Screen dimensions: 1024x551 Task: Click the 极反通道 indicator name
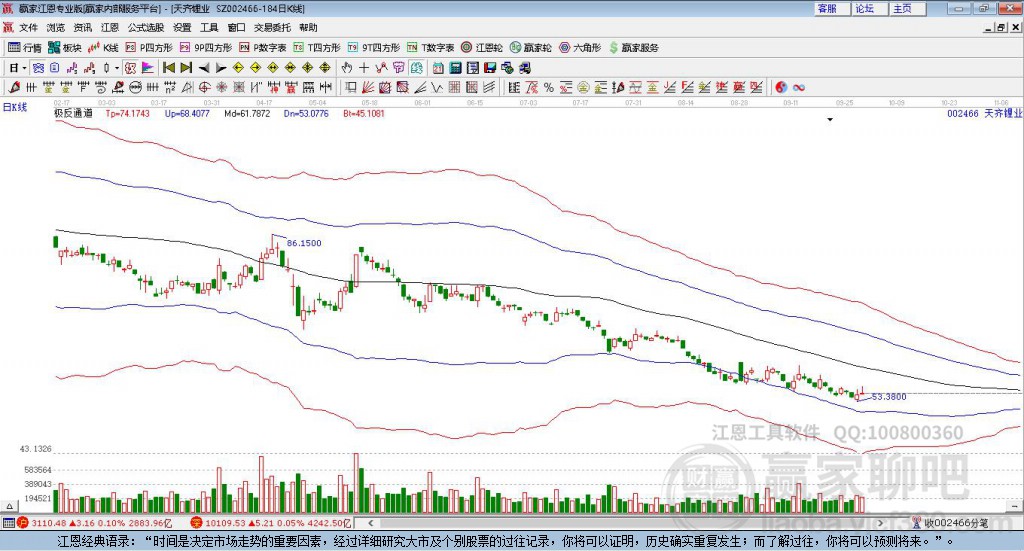pyautogui.click(x=73, y=114)
